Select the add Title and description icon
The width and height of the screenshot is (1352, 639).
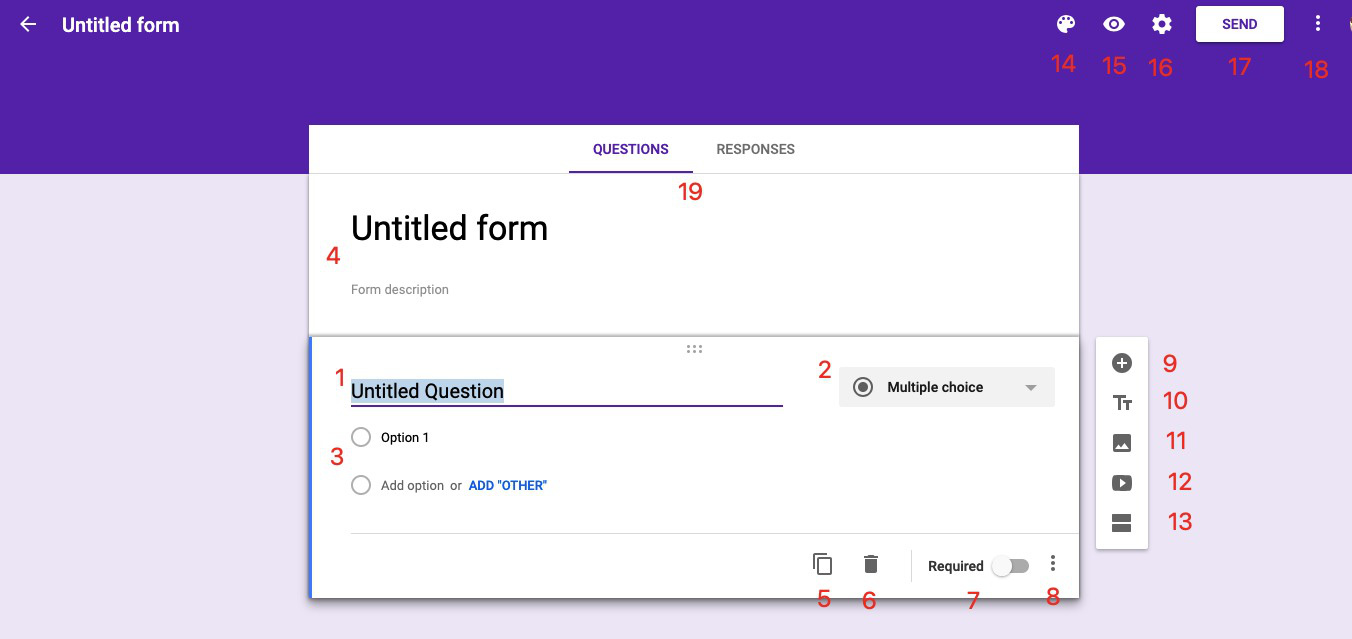[x=1121, y=403]
